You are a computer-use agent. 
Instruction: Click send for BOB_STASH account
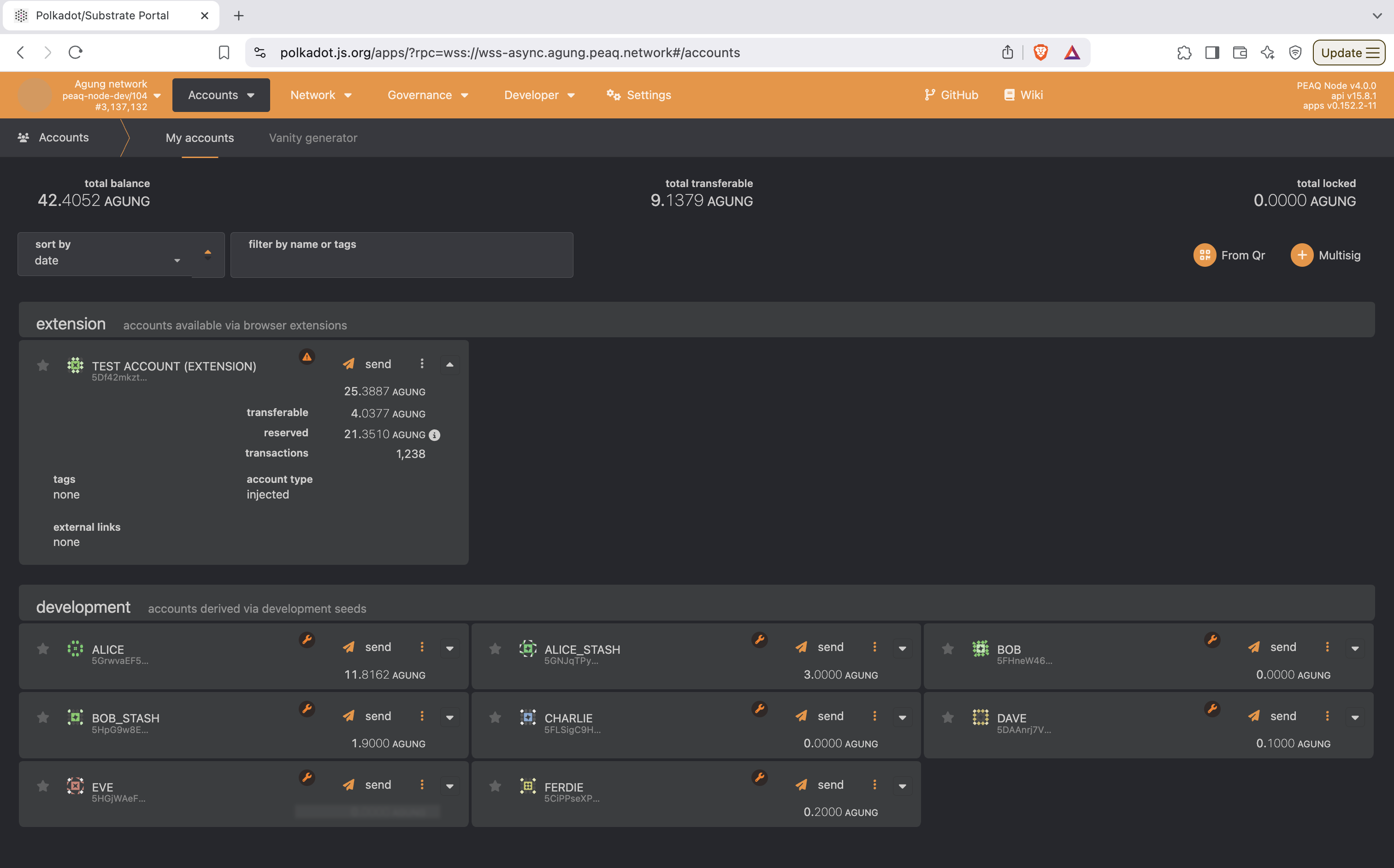[367, 716]
